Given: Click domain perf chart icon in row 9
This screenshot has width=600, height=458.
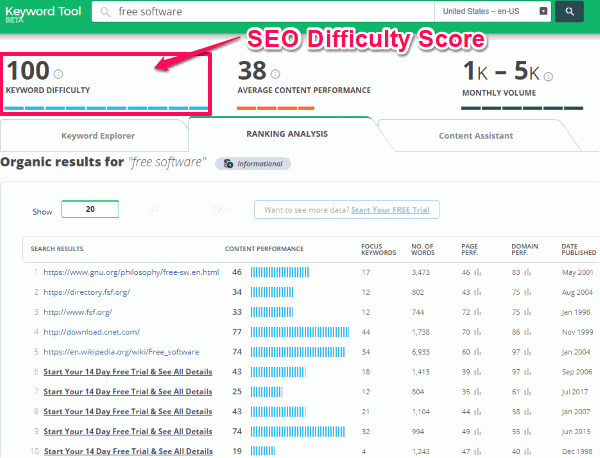Looking at the screenshot, I should click(528, 432).
